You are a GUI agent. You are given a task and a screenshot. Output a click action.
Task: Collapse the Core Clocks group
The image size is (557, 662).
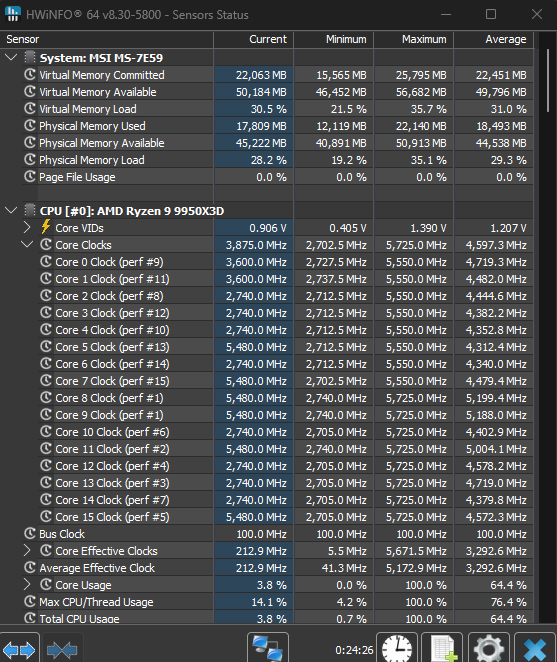click(x=27, y=244)
